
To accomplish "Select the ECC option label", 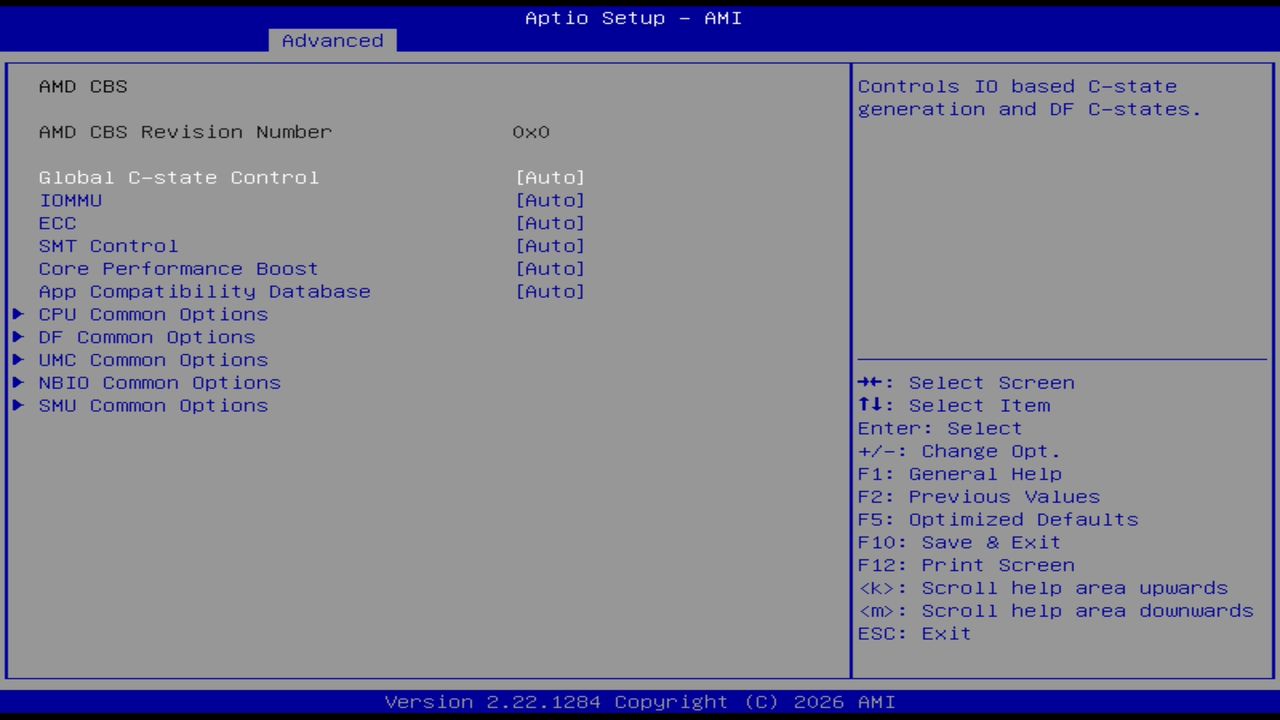I will pos(57,223).
